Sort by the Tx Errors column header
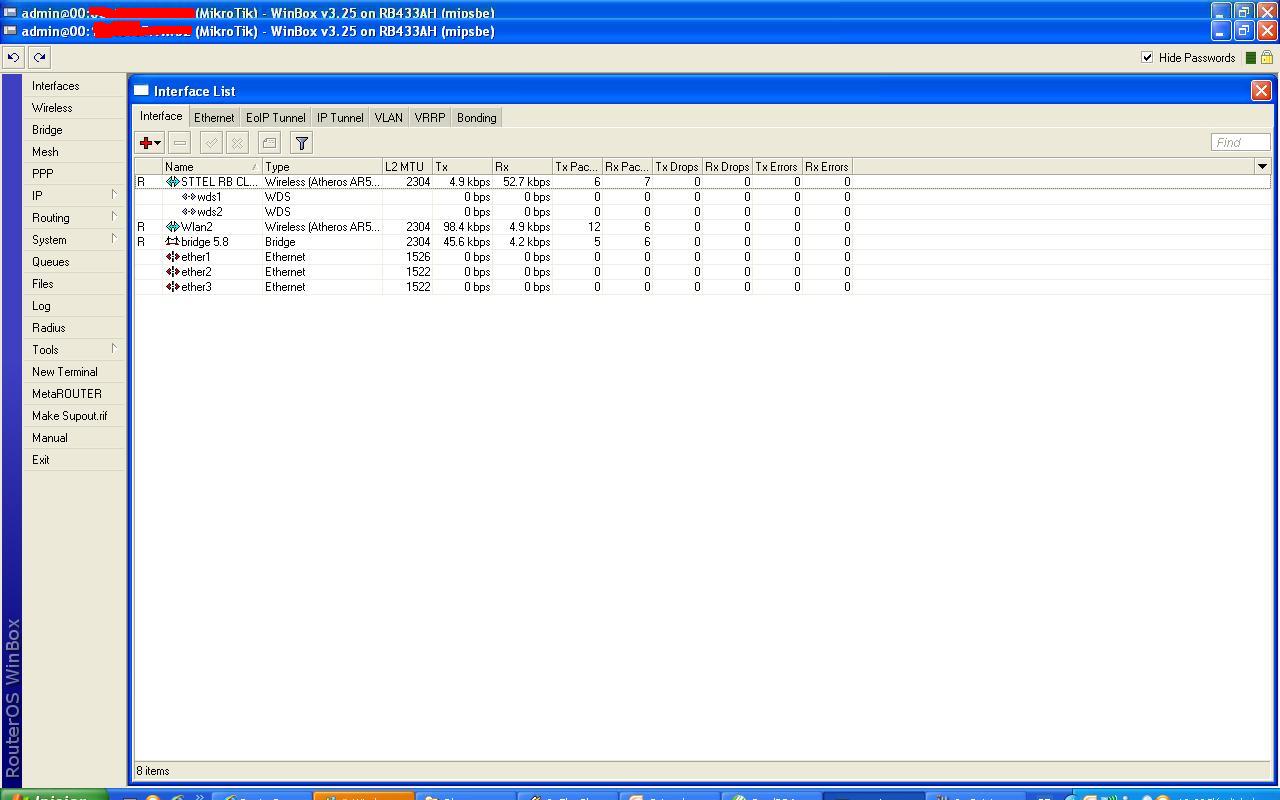The width and height of the screenshot is (1280, 800). pos(777,167)
